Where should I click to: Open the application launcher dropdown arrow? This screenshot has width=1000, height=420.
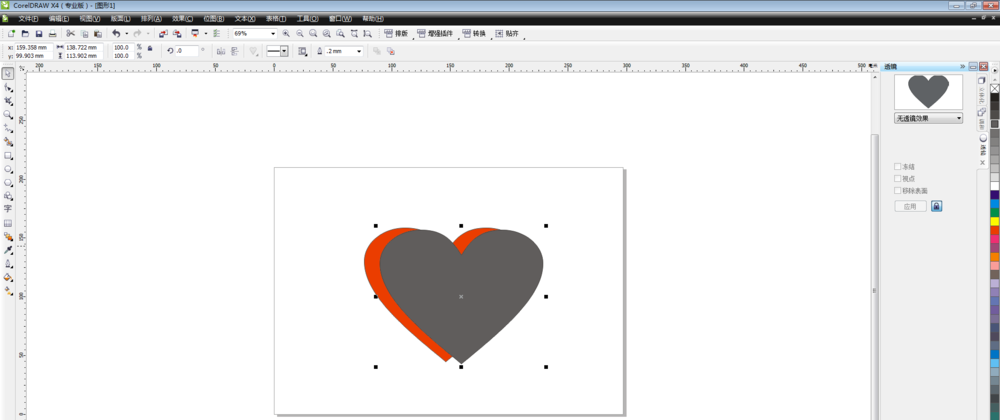[x=205, y=33]
